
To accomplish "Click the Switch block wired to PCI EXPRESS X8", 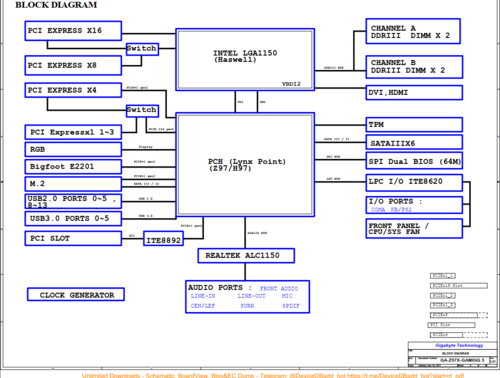I will click(142, 49).
